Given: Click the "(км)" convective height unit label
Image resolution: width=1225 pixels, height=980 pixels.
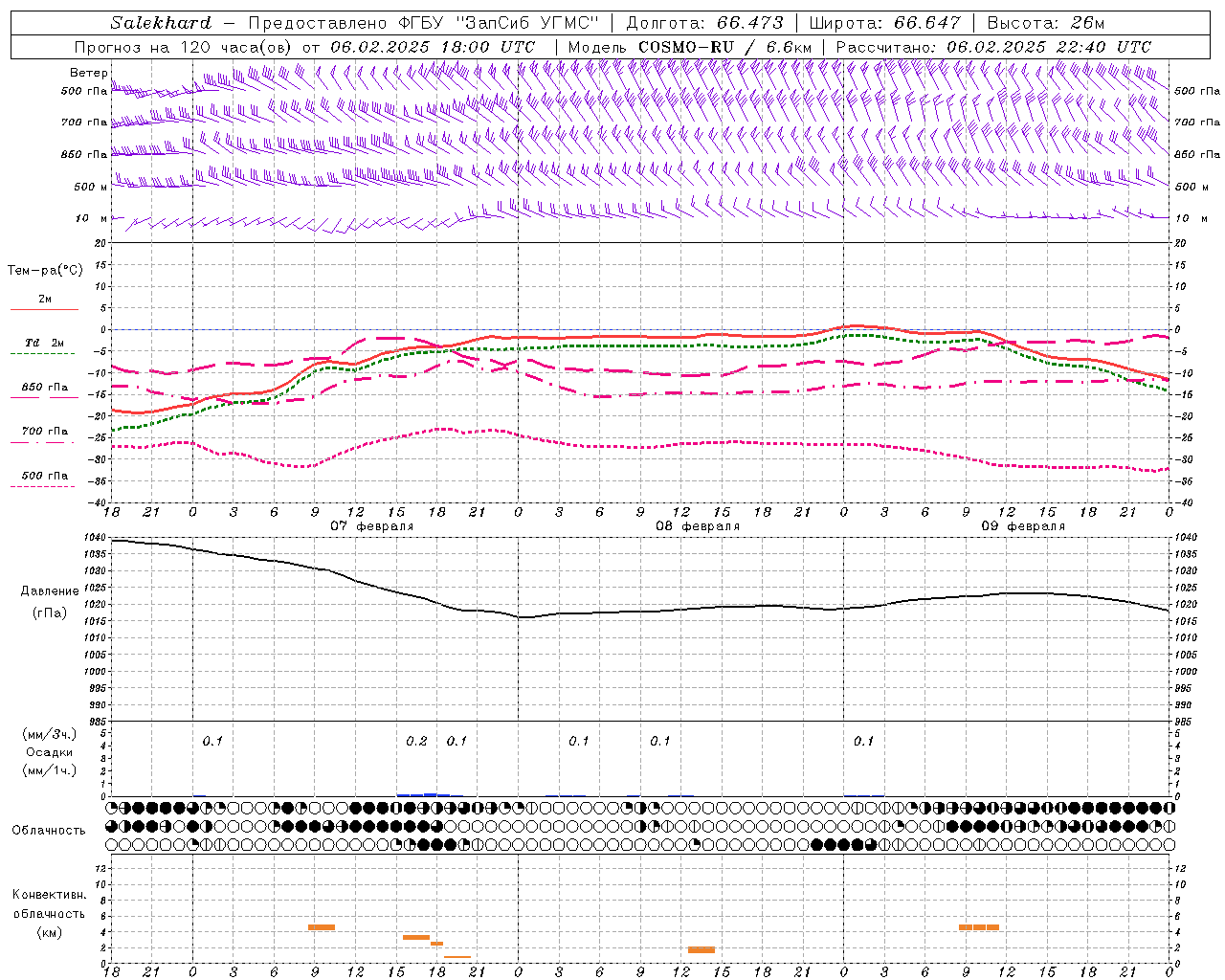Looking at the screenshot, I should tap(50, 931).
